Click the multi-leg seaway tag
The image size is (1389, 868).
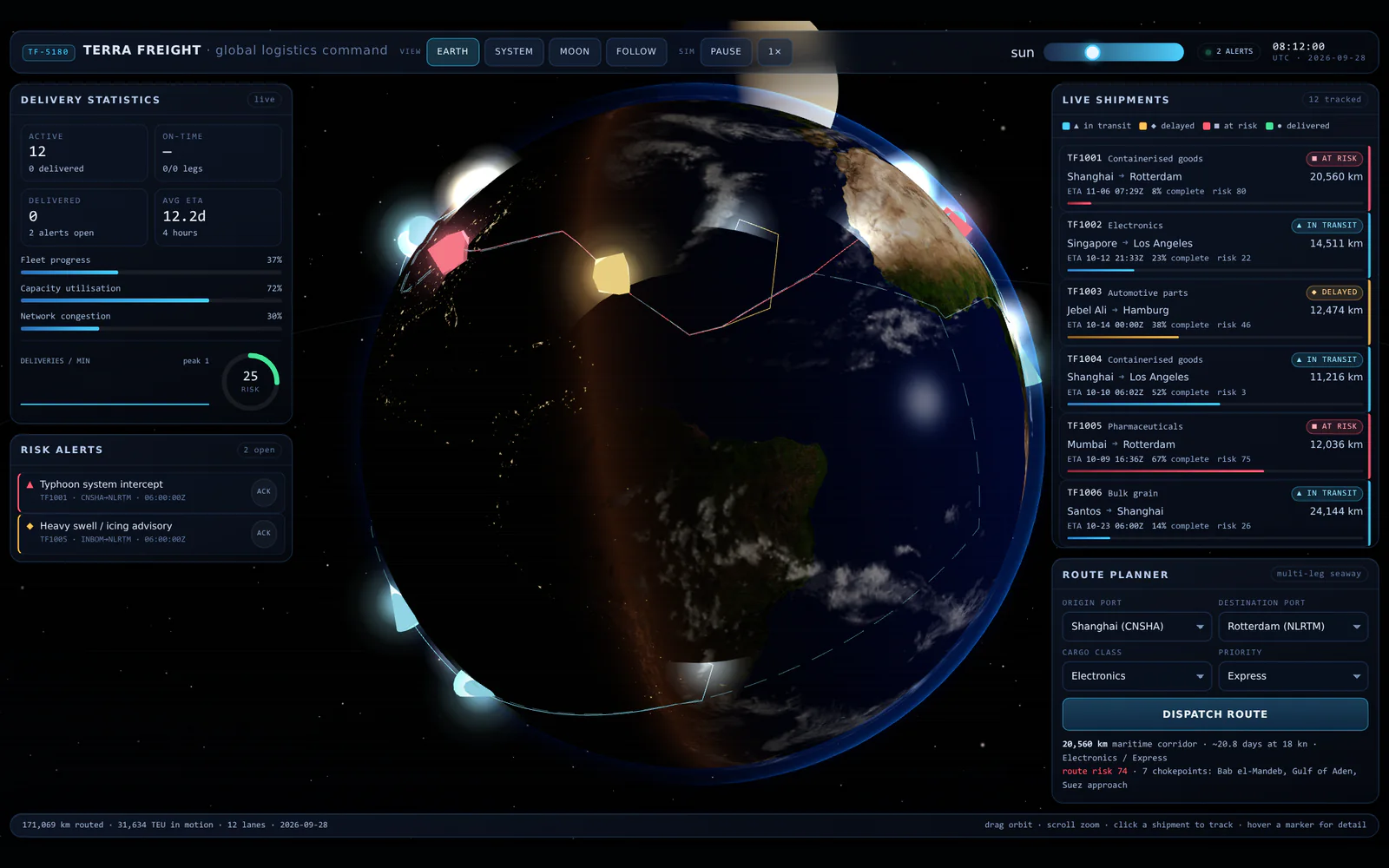click(x=1319, y=574)
